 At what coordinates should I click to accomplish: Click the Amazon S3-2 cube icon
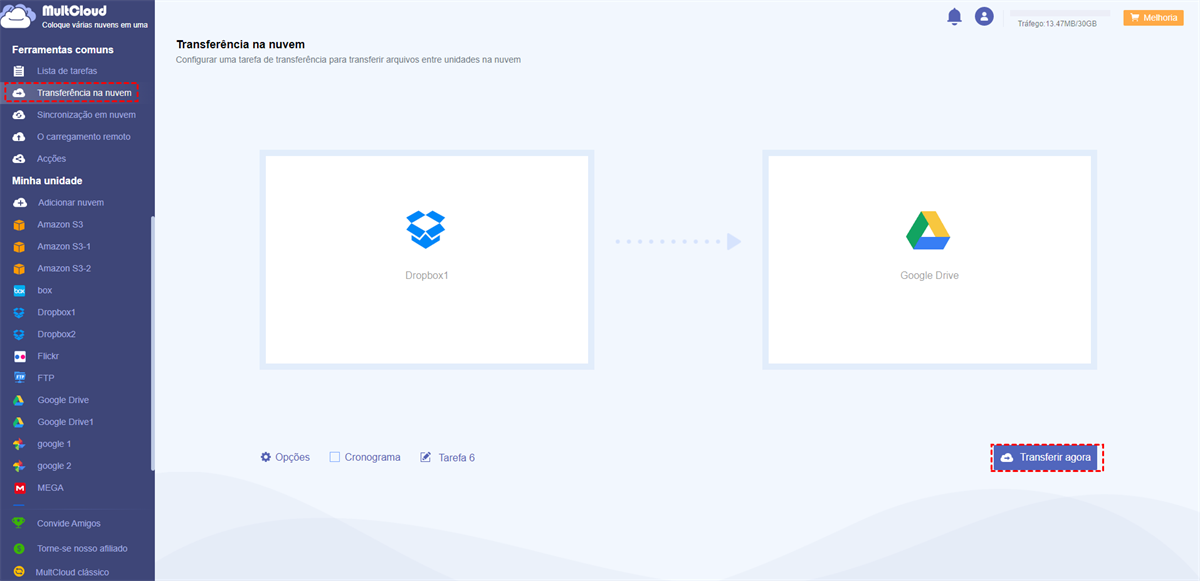19,269
